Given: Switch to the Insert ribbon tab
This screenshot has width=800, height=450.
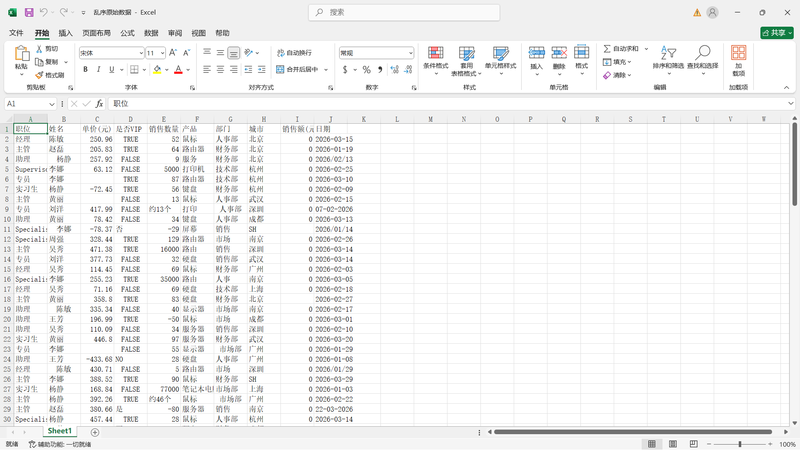Looking at the screenshot, I should (x=65, y=33).
